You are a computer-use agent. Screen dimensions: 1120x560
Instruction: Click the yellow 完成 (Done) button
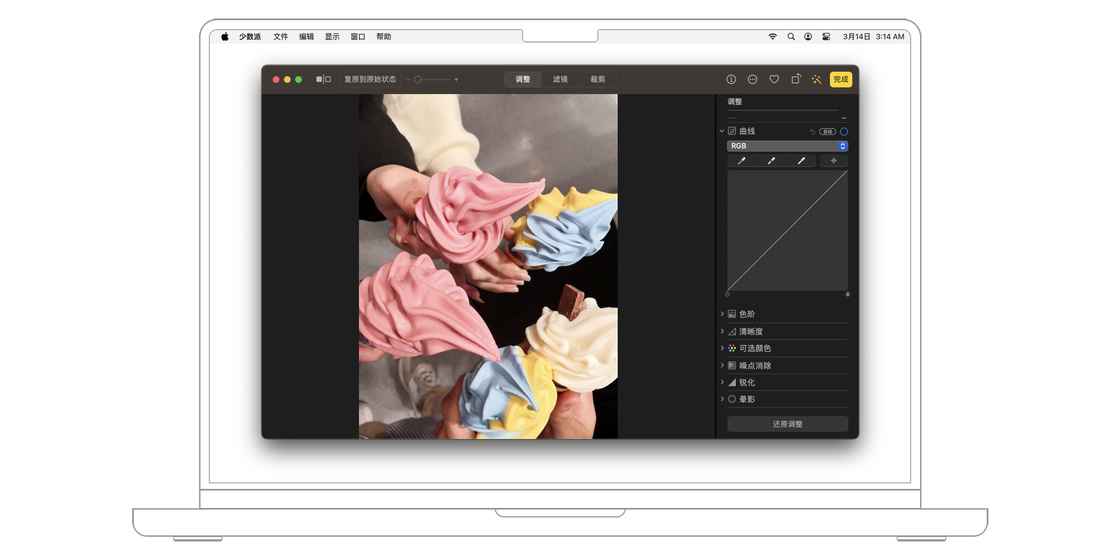840,79
